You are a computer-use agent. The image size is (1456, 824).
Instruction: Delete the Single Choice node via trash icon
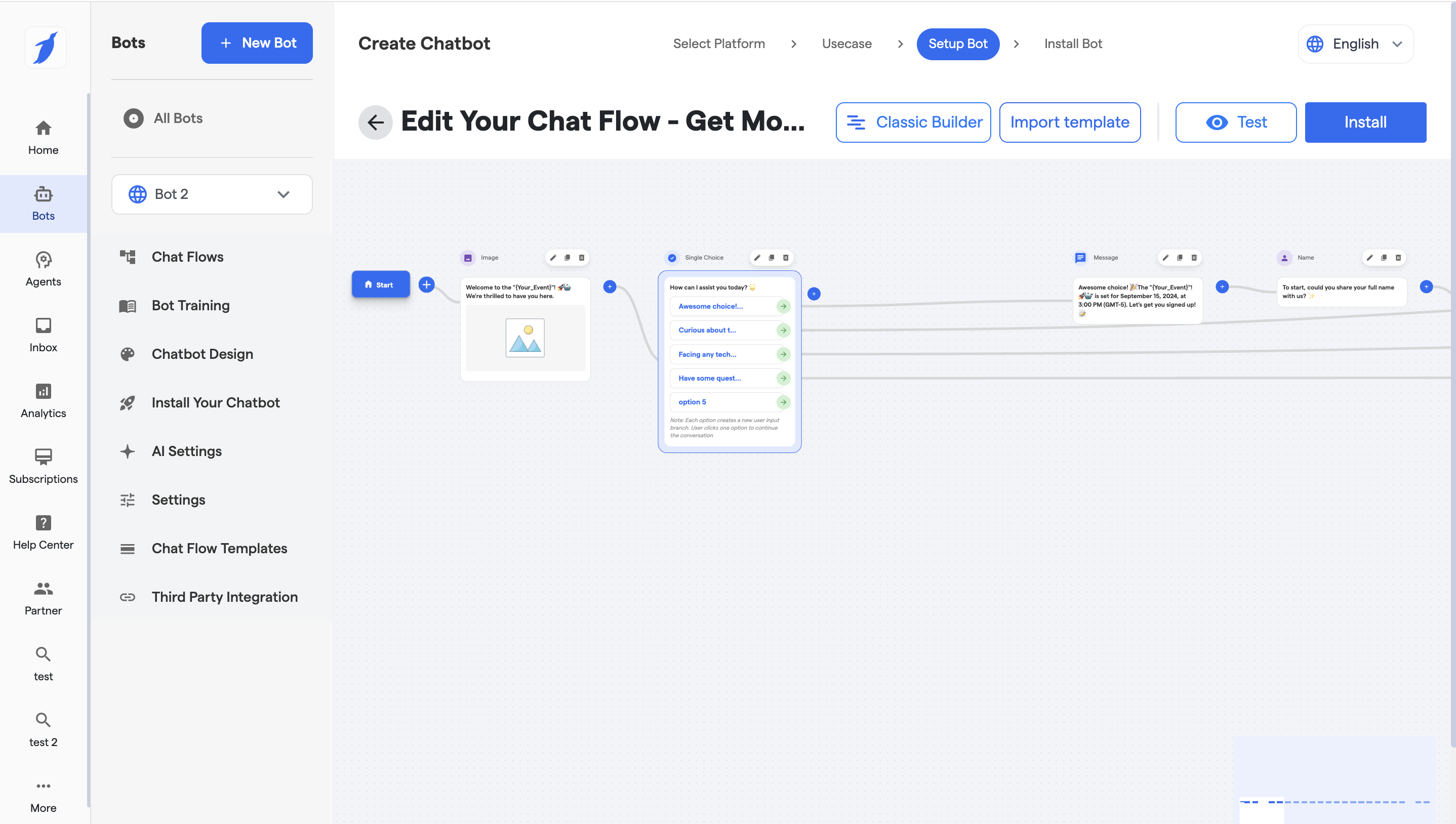(785, 258)
